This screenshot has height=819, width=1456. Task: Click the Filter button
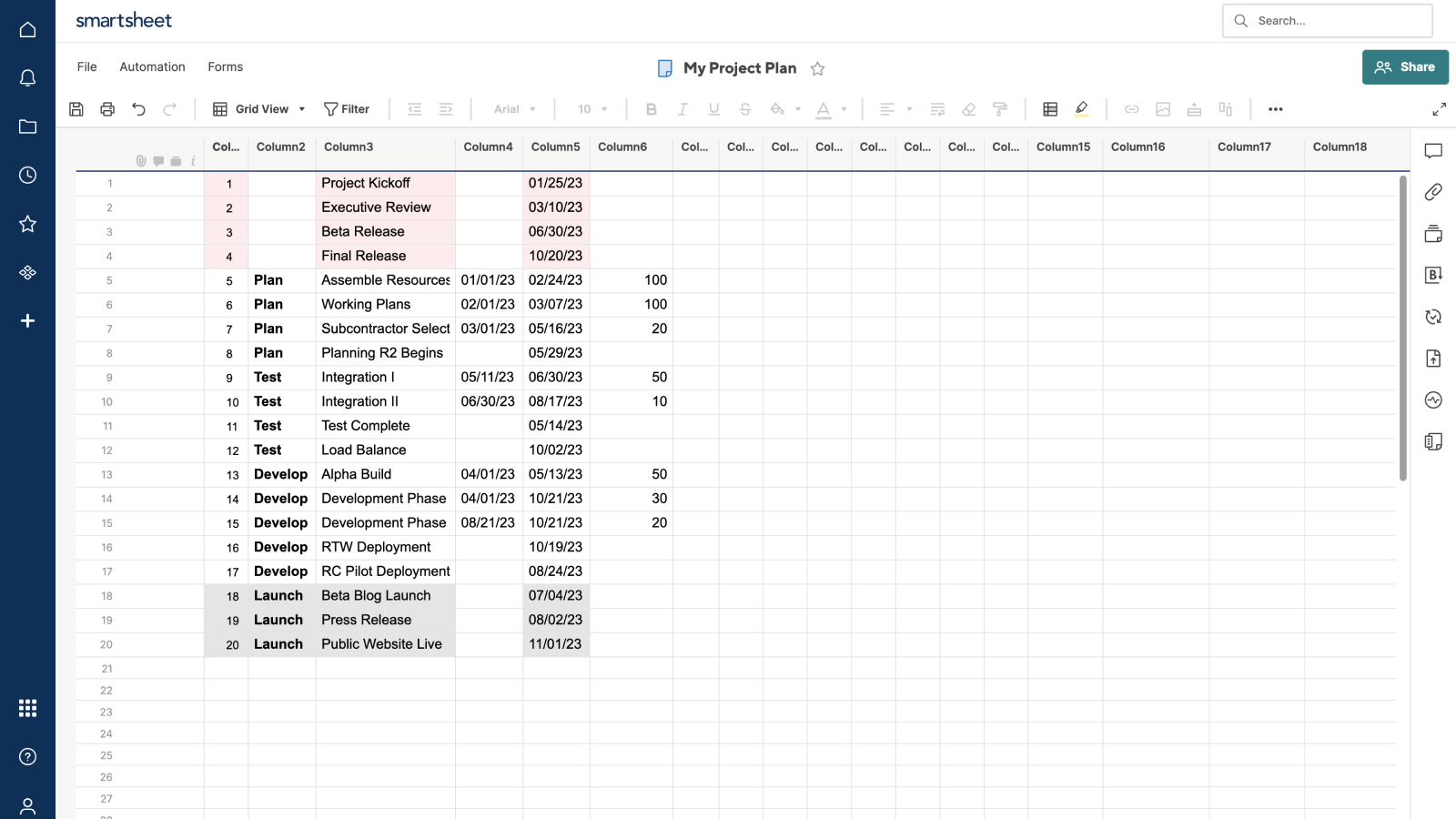347,108
